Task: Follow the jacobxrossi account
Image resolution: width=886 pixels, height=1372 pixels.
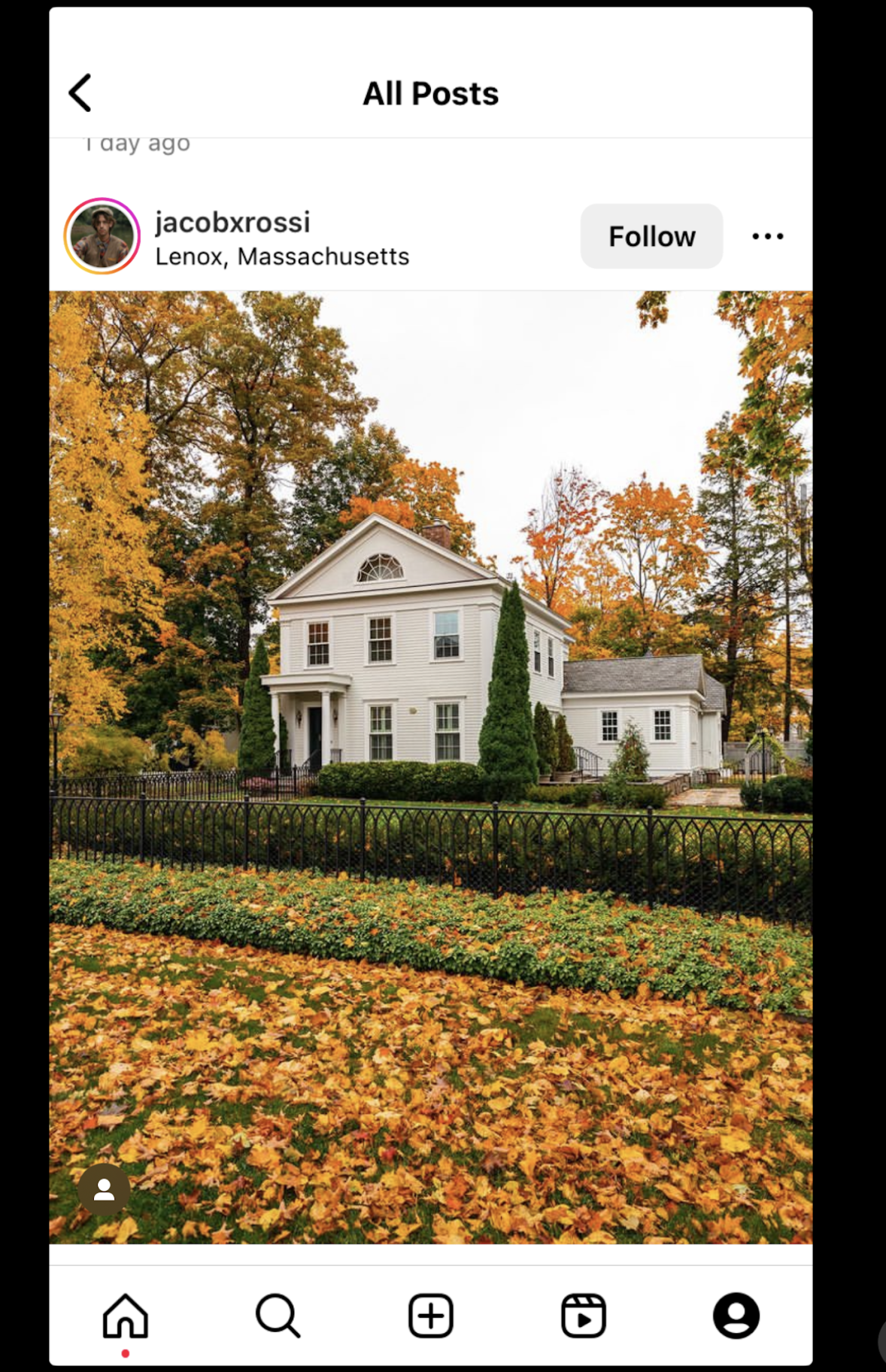Action: coord(651,236)
